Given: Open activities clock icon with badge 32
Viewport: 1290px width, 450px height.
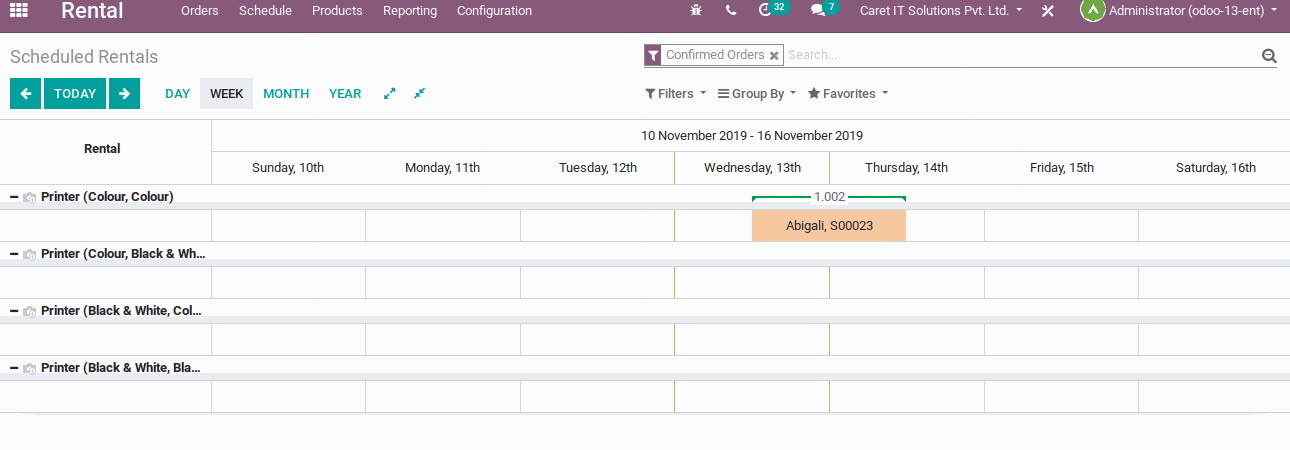Looking at the screenshot, I should coord(766,11).
